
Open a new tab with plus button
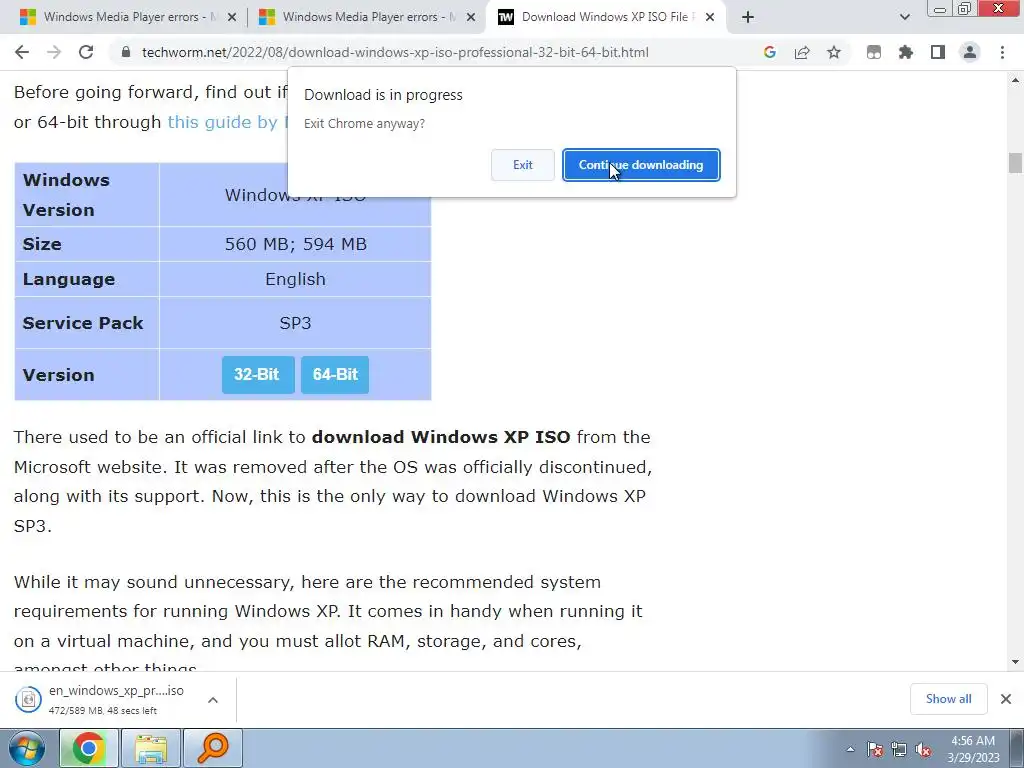point(748,17)
